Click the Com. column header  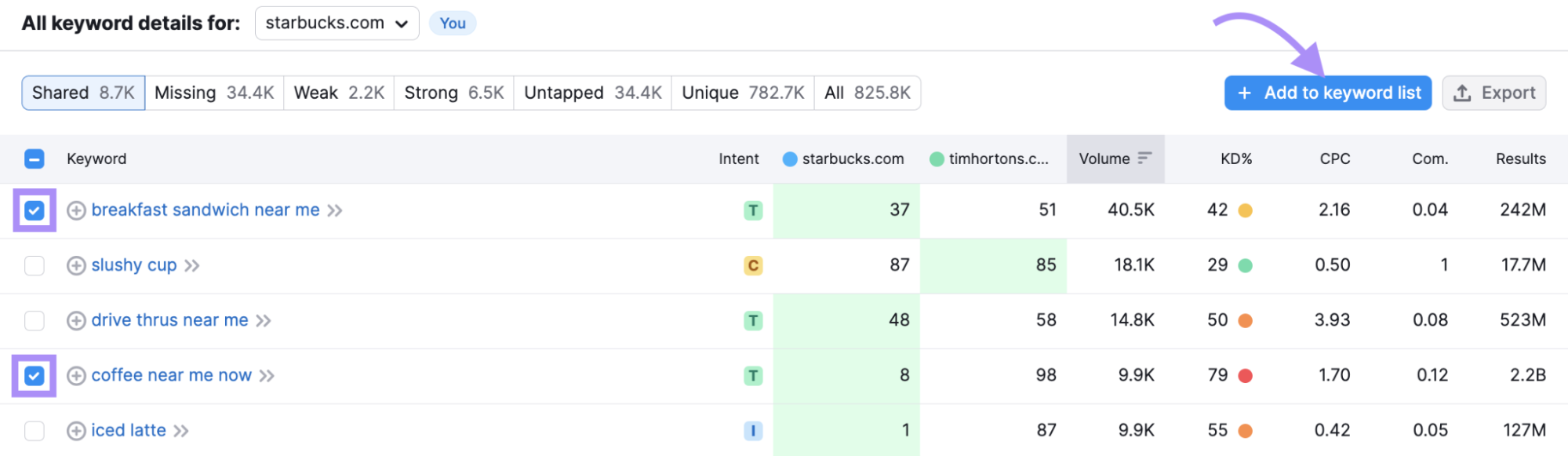pyautogui.click(x=1430, y=159)
